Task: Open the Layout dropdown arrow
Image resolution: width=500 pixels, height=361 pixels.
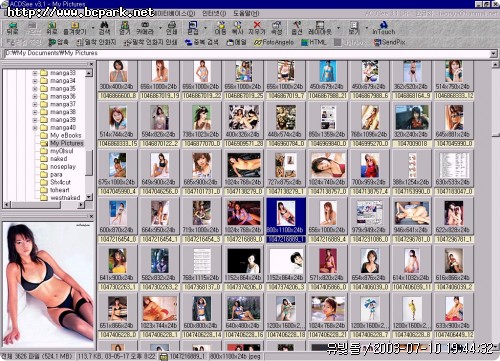Action: pyautogui.click(x=338, y=28)
